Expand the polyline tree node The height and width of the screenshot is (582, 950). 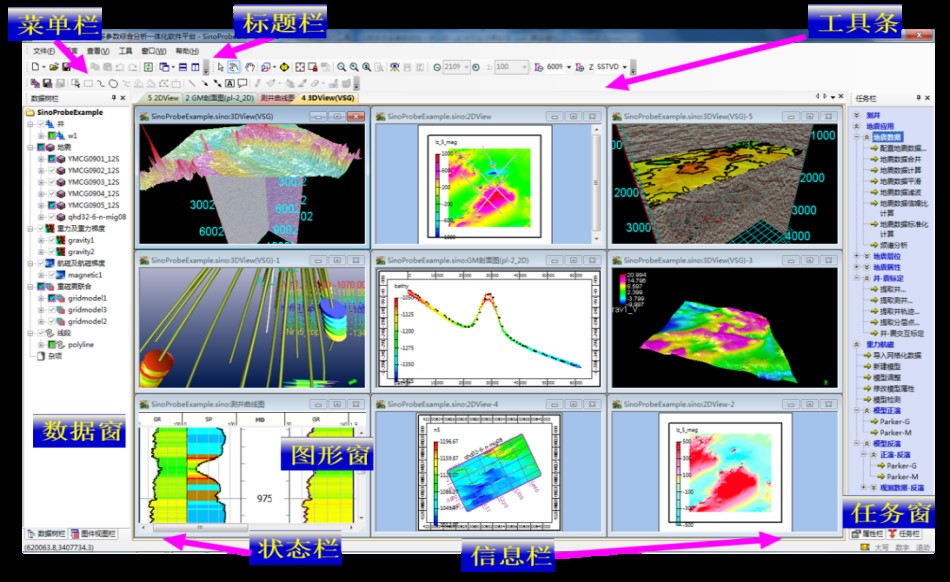[41, 344]
